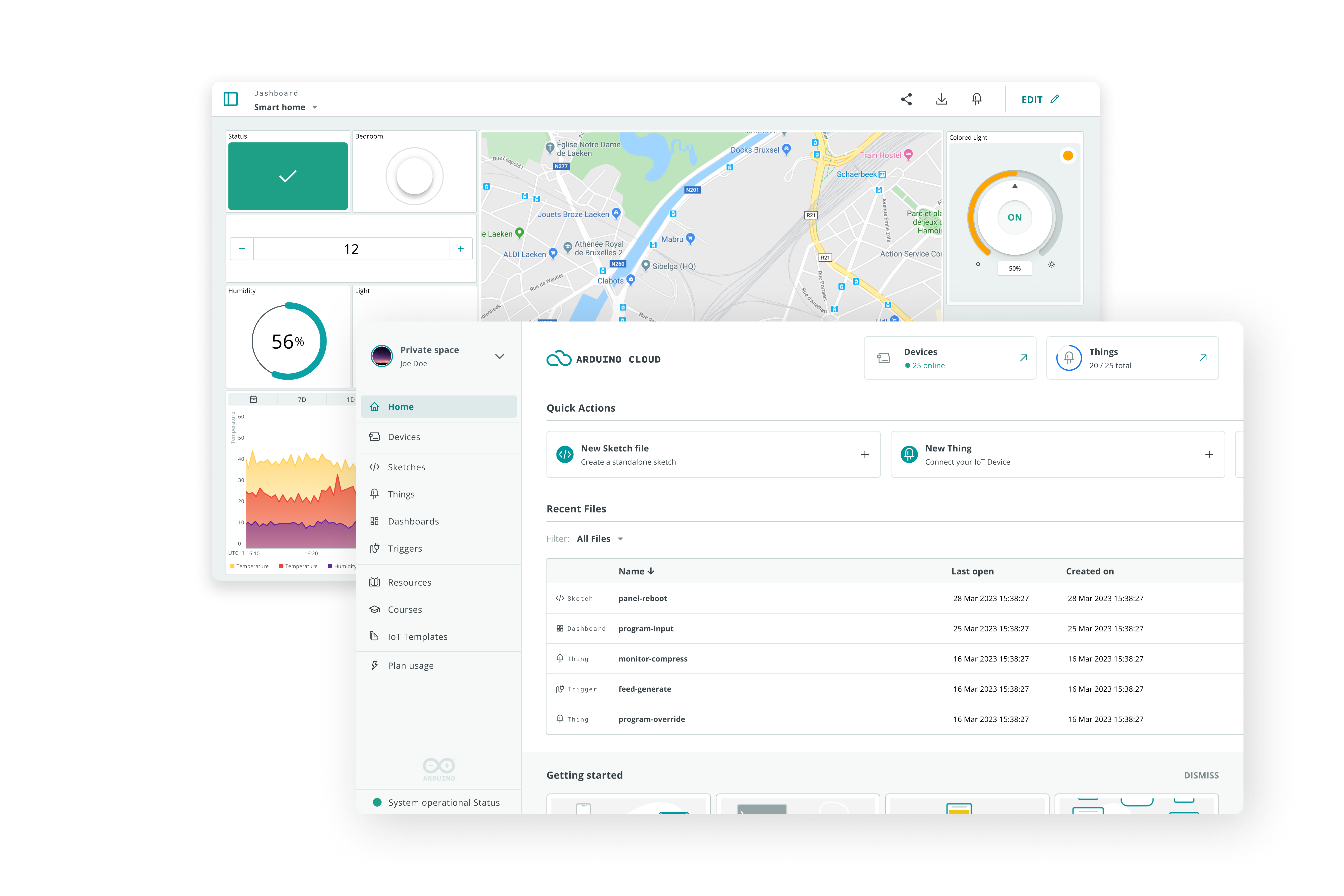Click the stepper value field showing 12
1344x896 pixels.
click(351, 249)
